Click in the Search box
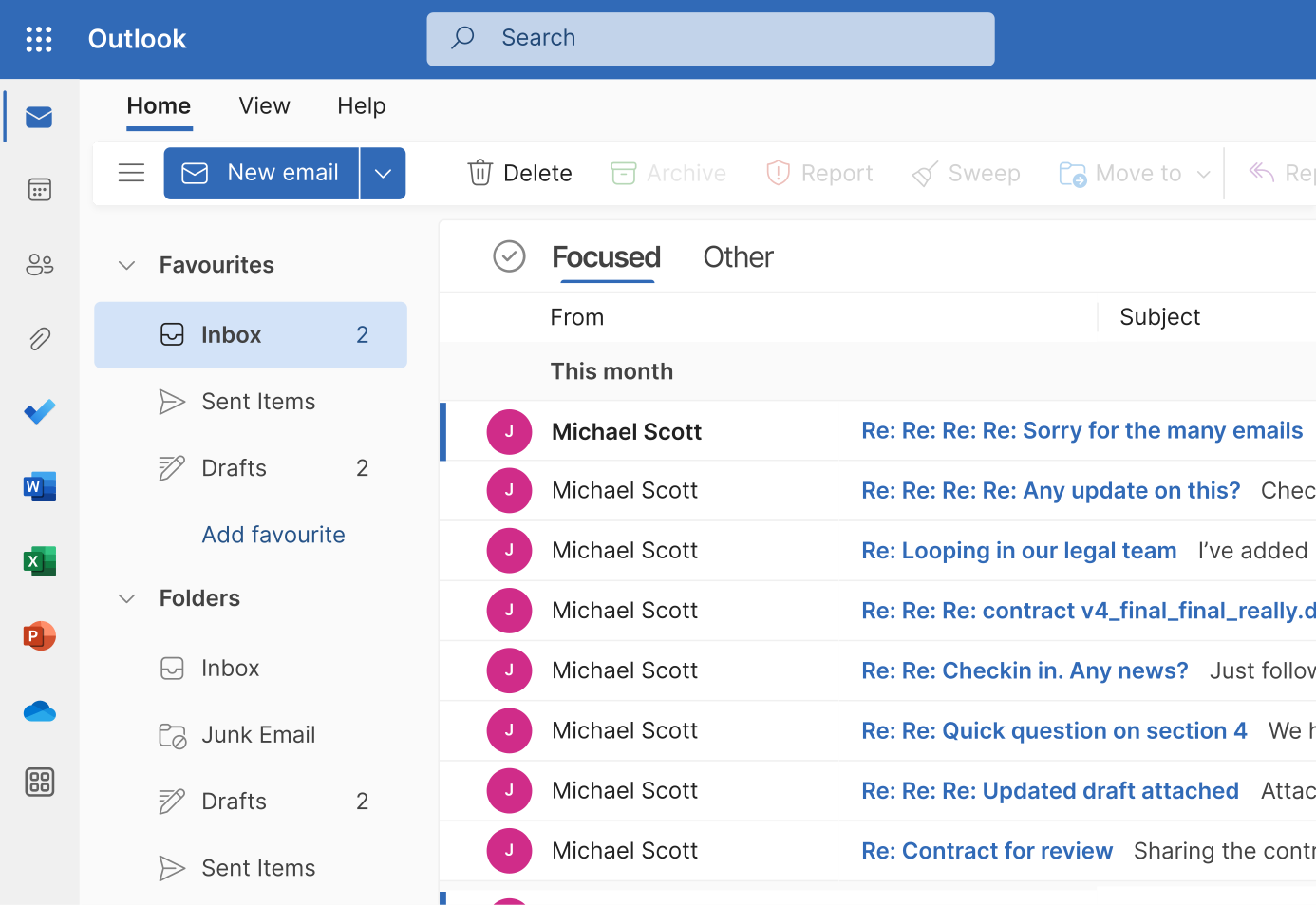Viewport: 1316px width, 906px height. click(709, 39)
